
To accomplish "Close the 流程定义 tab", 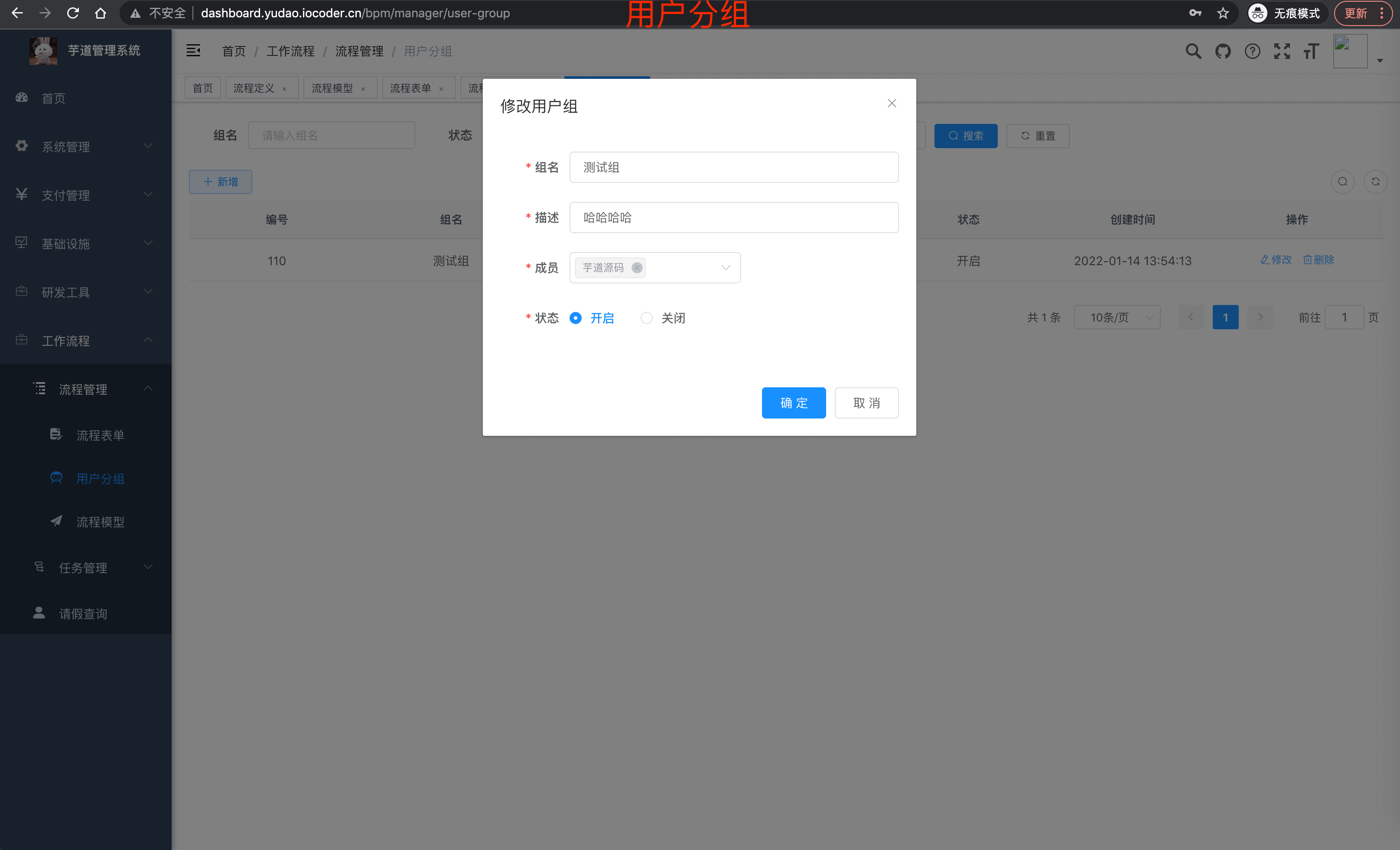I will click(284, 89).
